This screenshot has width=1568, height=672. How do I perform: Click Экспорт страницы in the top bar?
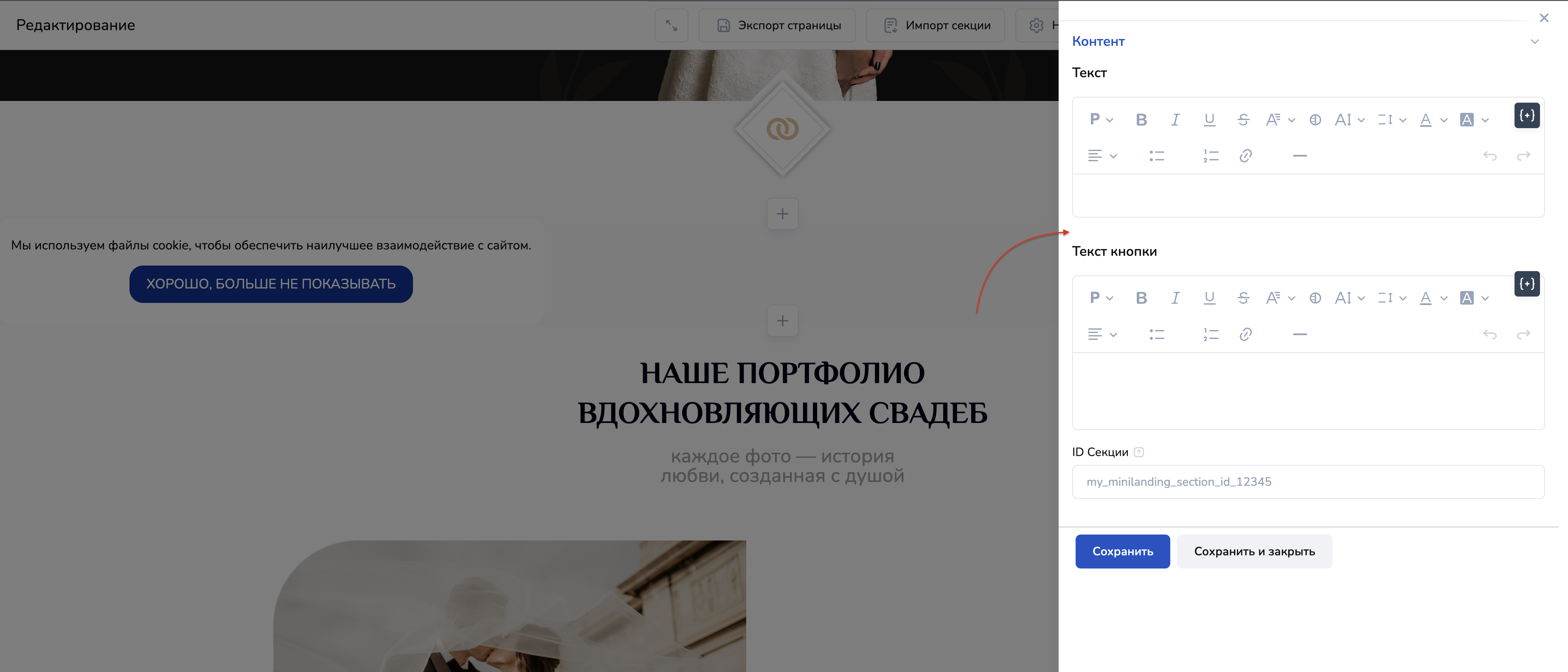pyautogui.click(x=777, y=25)
